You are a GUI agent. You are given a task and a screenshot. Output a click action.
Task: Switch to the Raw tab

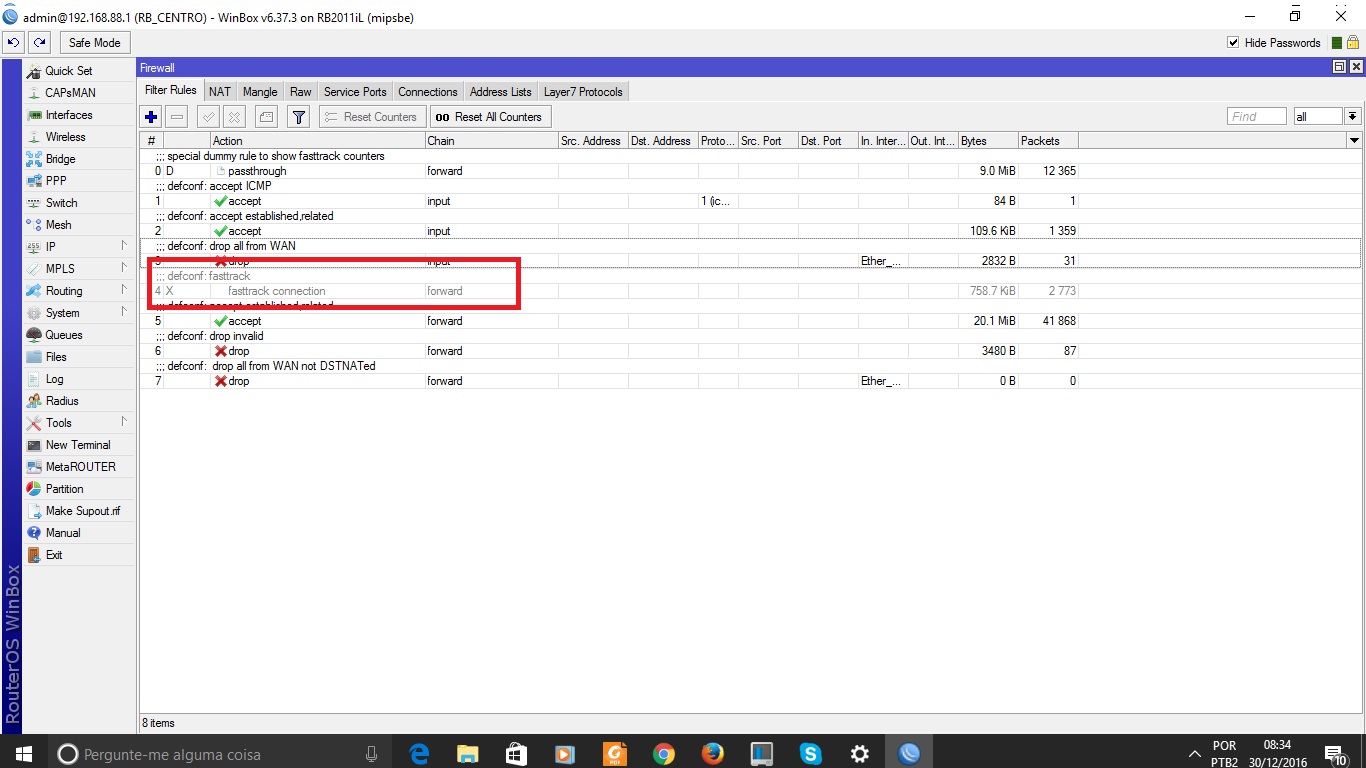click(301, 92)
